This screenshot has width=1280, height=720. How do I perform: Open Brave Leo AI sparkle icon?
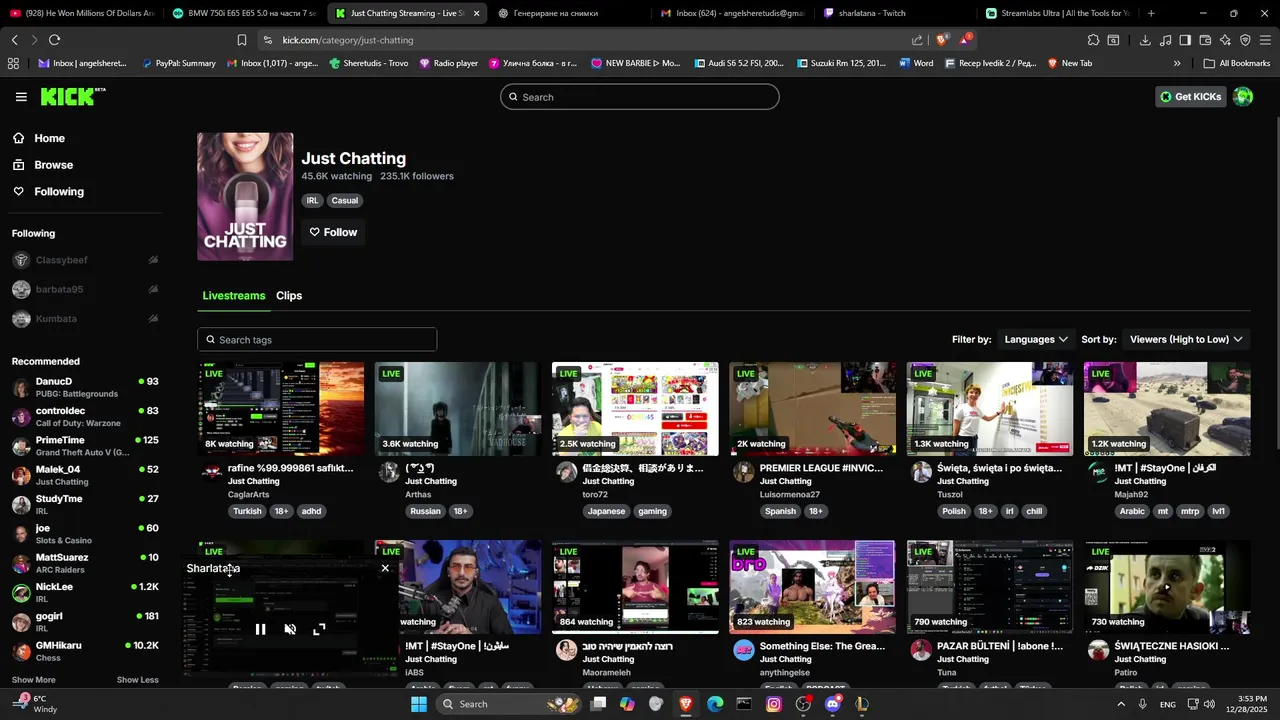1225,40
